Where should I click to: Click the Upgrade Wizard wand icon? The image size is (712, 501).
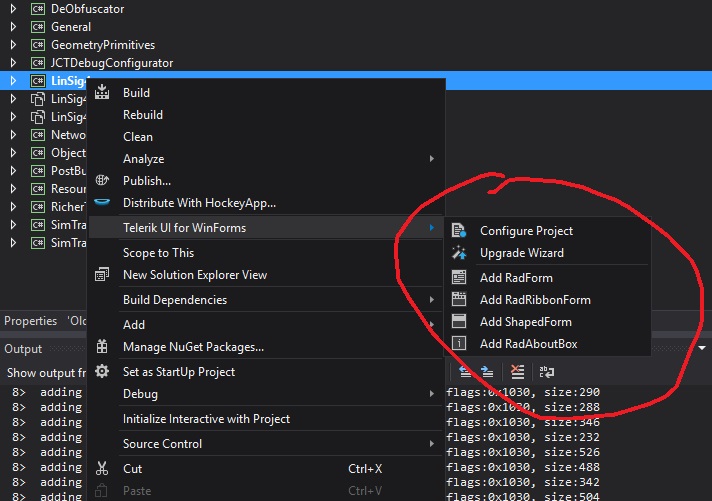[459, 253]
